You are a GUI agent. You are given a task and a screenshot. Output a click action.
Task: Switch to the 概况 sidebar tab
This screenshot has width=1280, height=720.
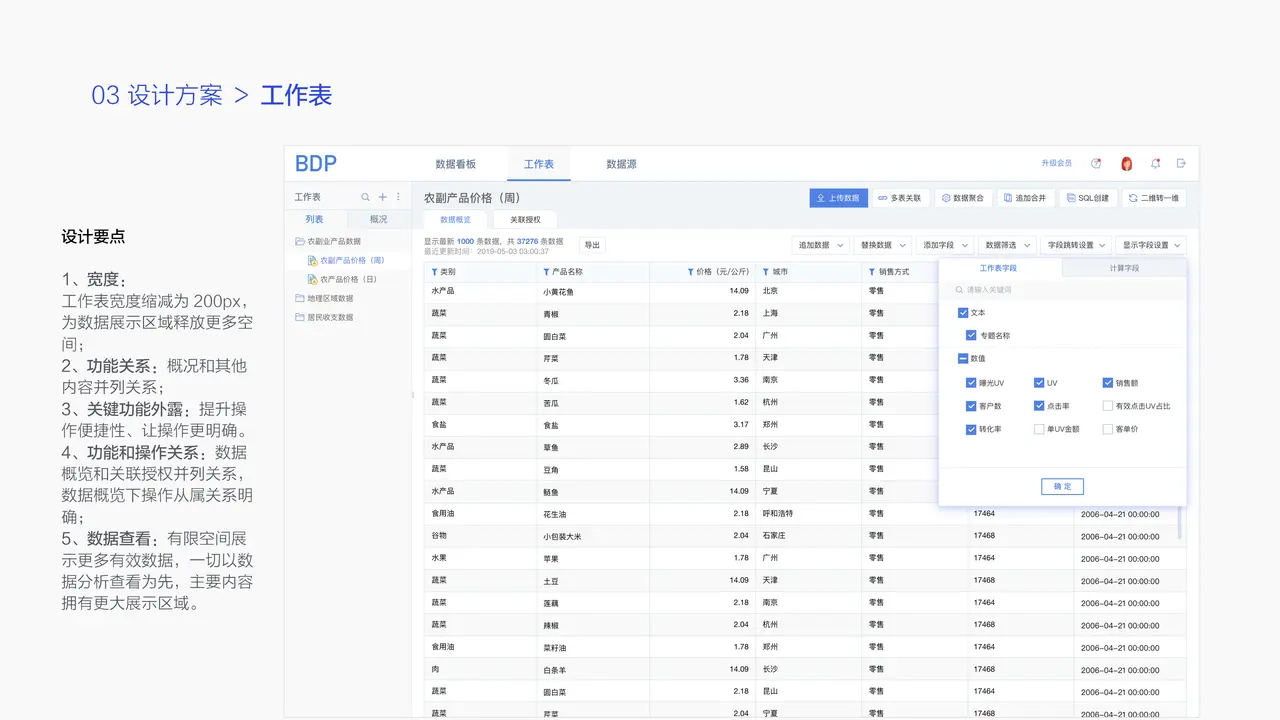coord(378,219)
